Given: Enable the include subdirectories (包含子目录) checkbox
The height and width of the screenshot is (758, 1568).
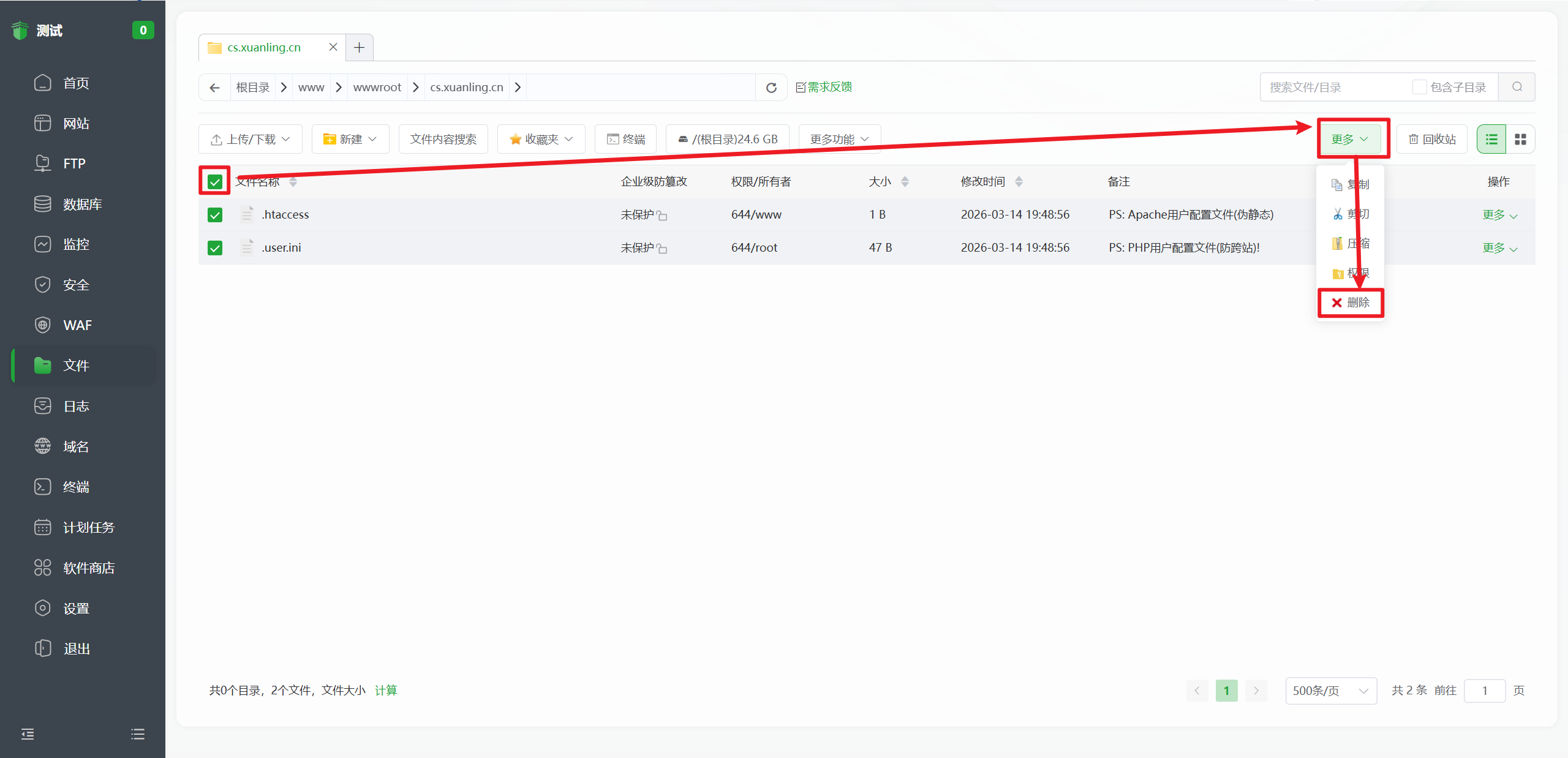Looking at the screenshot, I should 1419,87.
